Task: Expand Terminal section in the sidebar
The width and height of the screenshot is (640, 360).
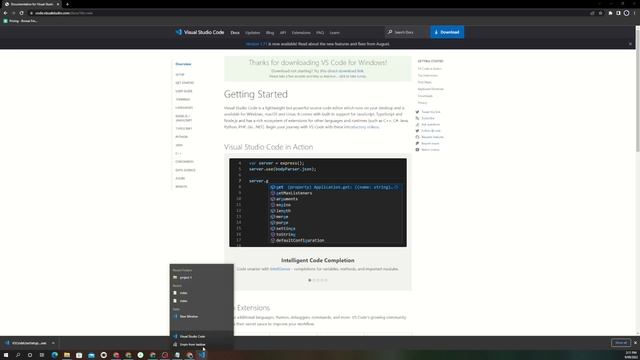Action: click(x=183, y=99)
